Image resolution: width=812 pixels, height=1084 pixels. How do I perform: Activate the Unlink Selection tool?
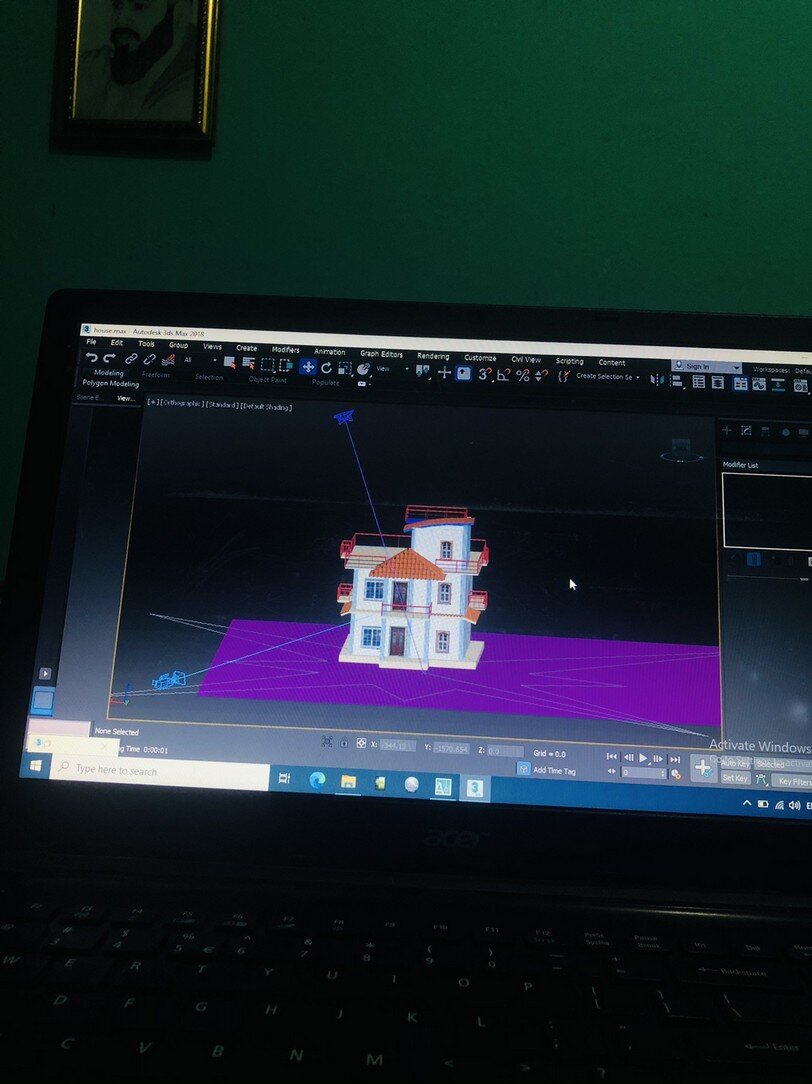point(149,359)
